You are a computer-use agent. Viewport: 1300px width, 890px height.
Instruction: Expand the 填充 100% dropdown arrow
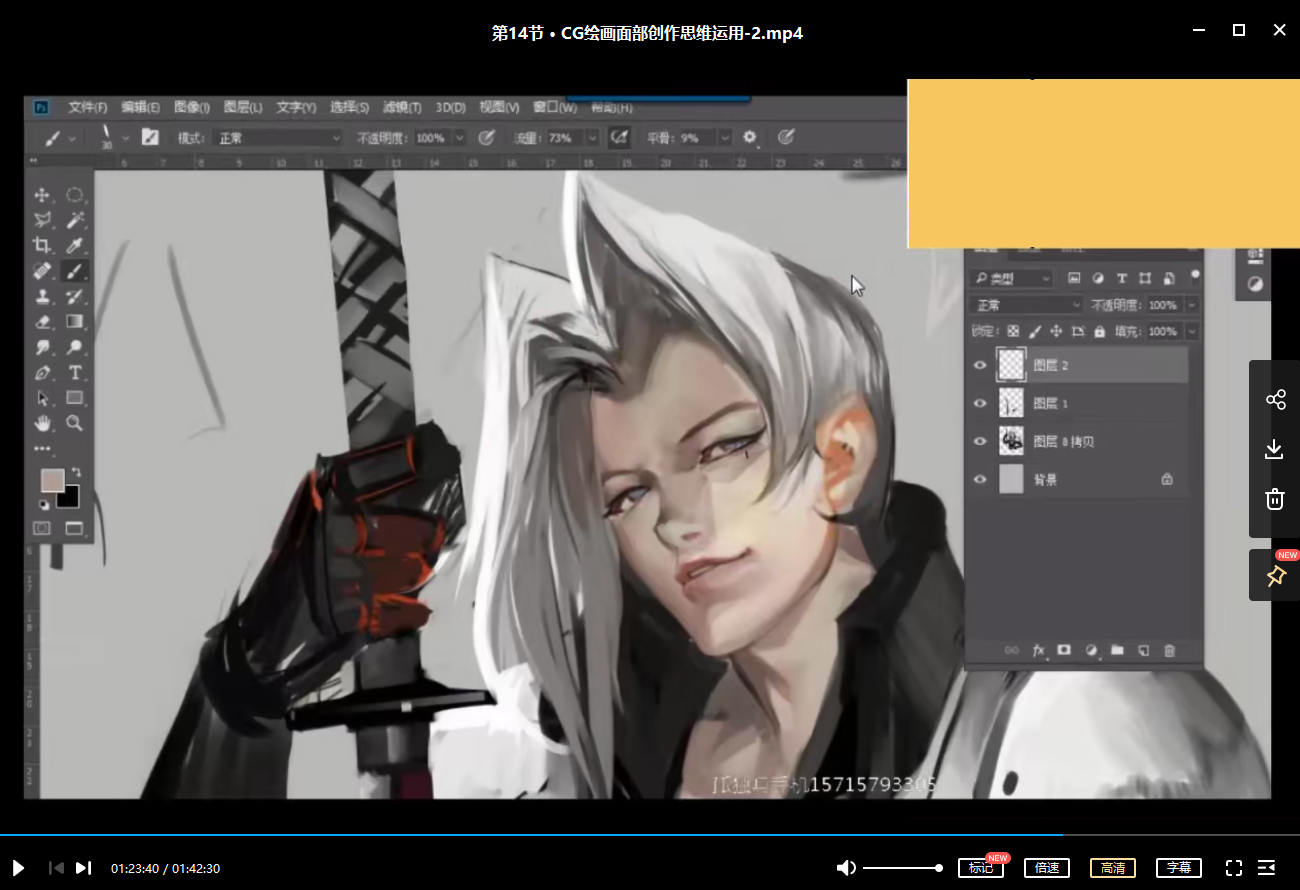click(x=1191, y=331)
